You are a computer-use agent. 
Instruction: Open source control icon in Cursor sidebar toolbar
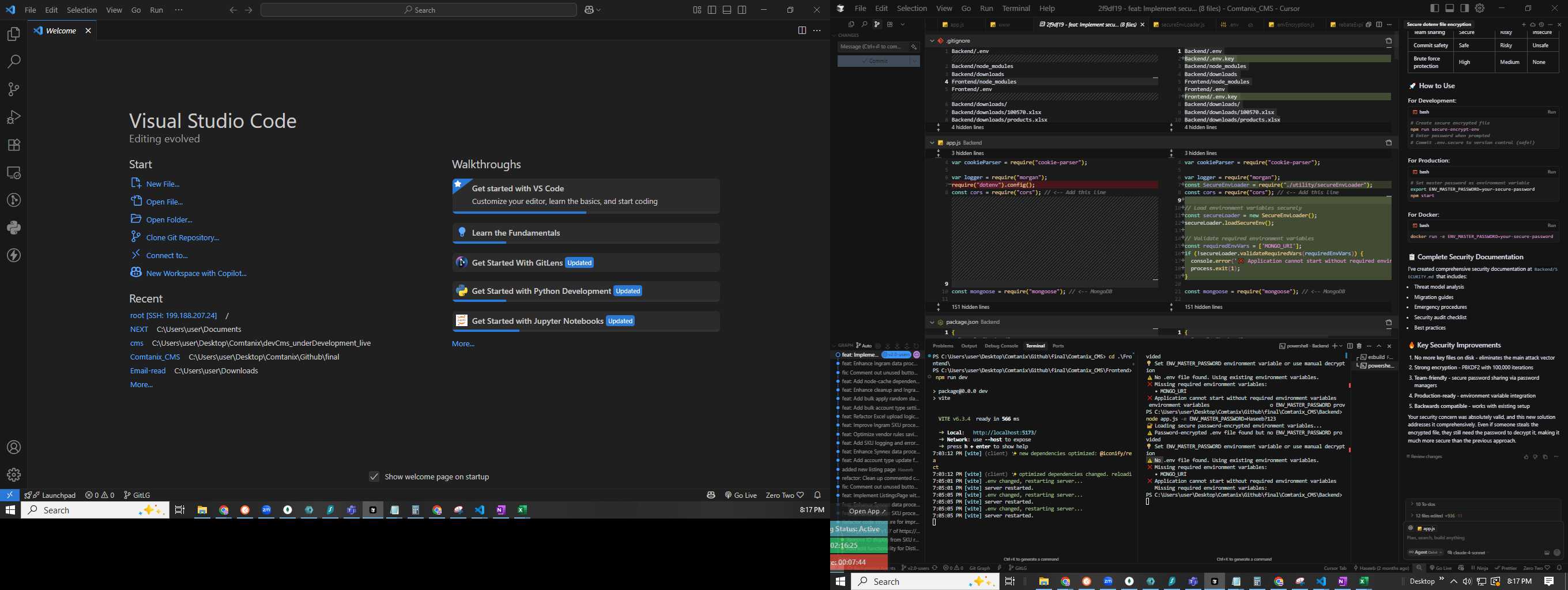pyautogui.click(x=877, y=24)
